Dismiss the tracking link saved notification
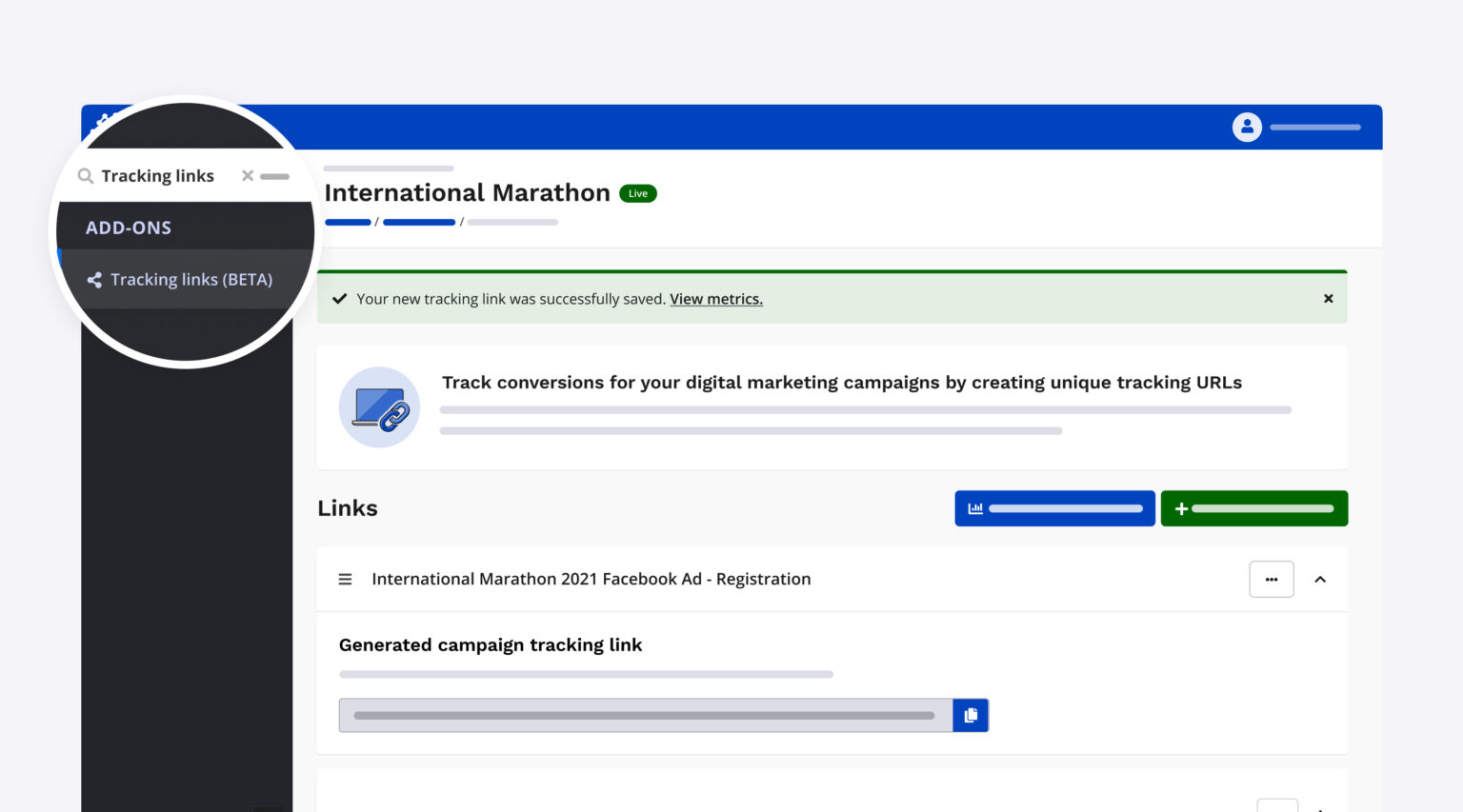 1328,298
